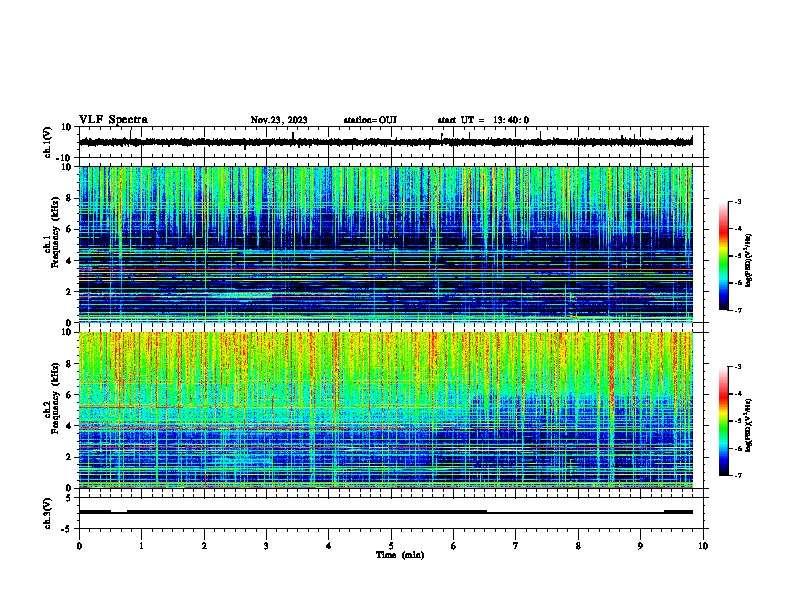792x612 pixels.
Task: Click the ch.2 color scale bar
Action: coord(724,421)
